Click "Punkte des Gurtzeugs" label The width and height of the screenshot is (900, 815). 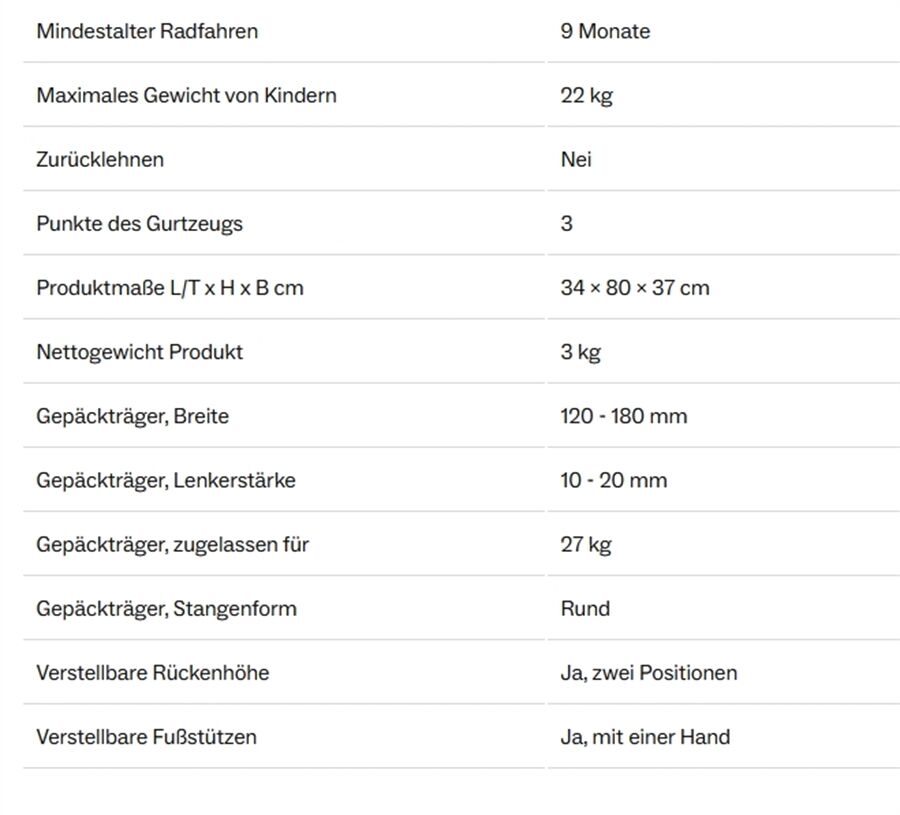139,223
